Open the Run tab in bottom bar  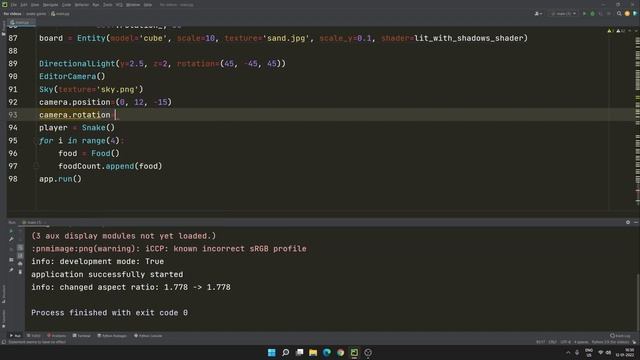[15, 336]
